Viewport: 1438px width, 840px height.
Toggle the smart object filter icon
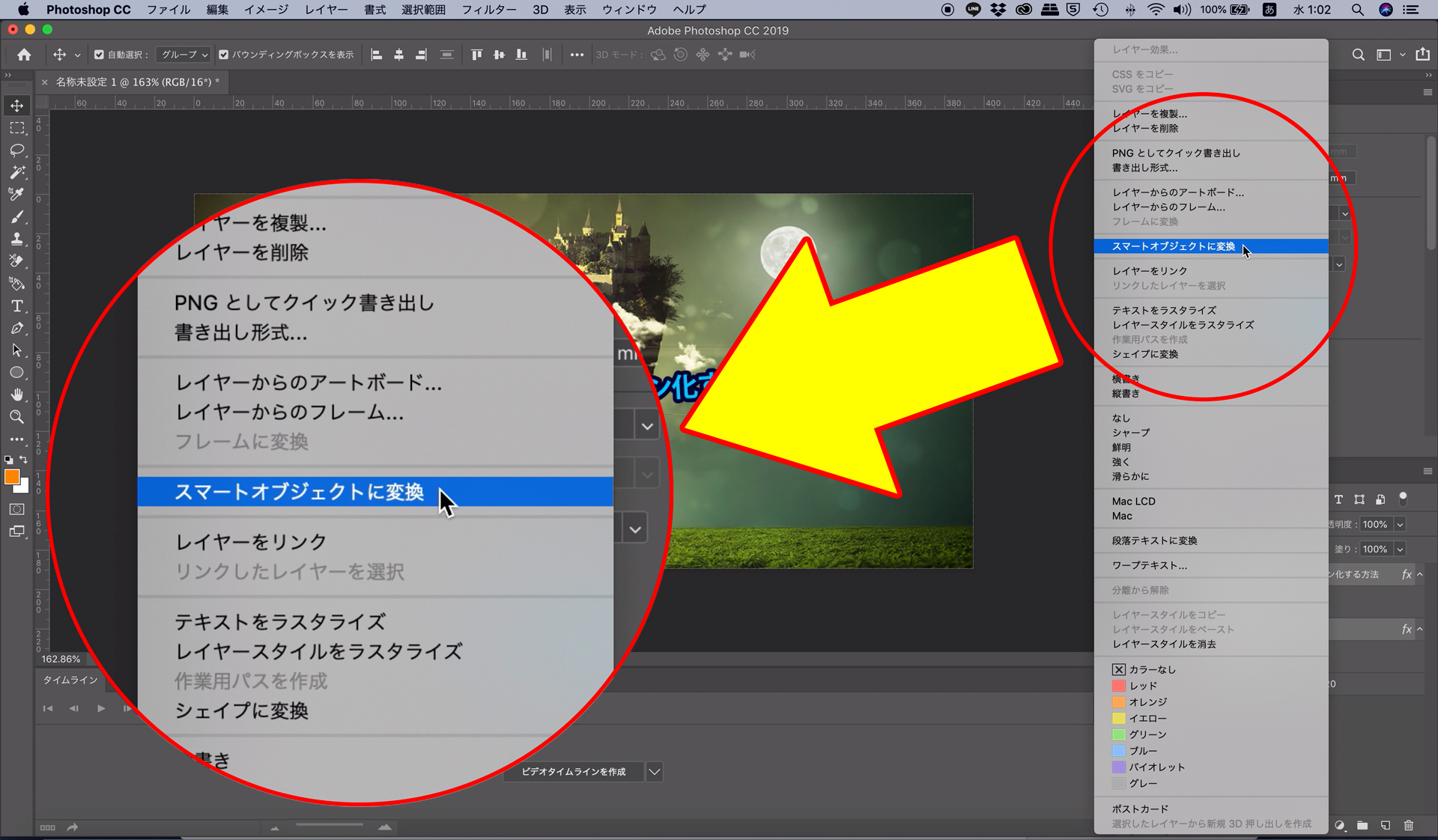(x=1380, y=499)
